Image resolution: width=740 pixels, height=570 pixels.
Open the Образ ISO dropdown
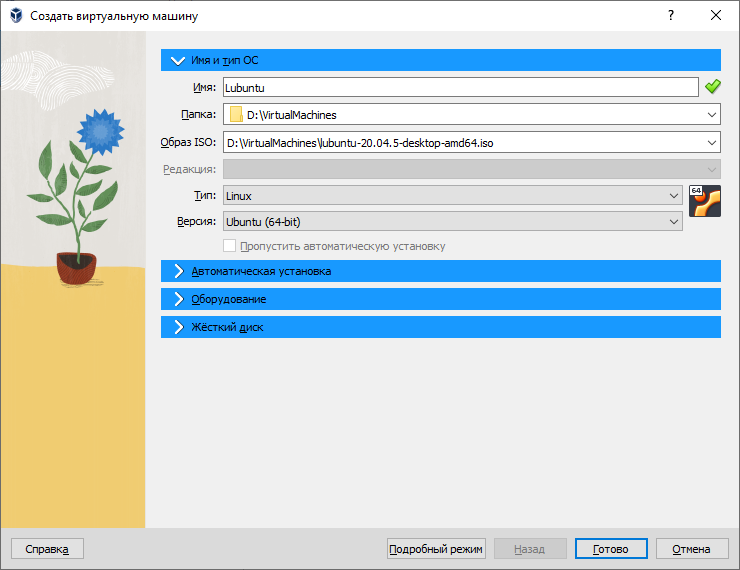[471, 142]
